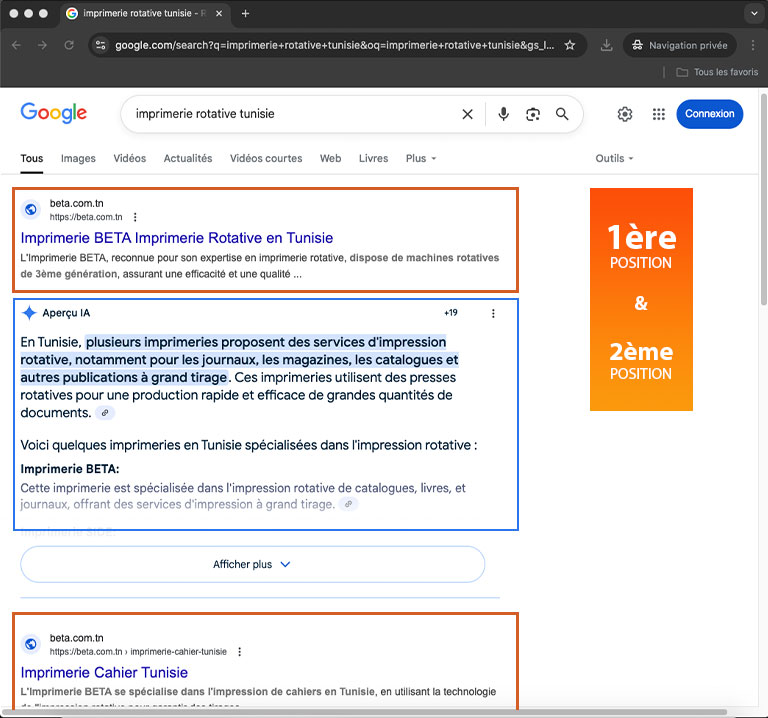Select the Actualités tab

tap(188, 158)
